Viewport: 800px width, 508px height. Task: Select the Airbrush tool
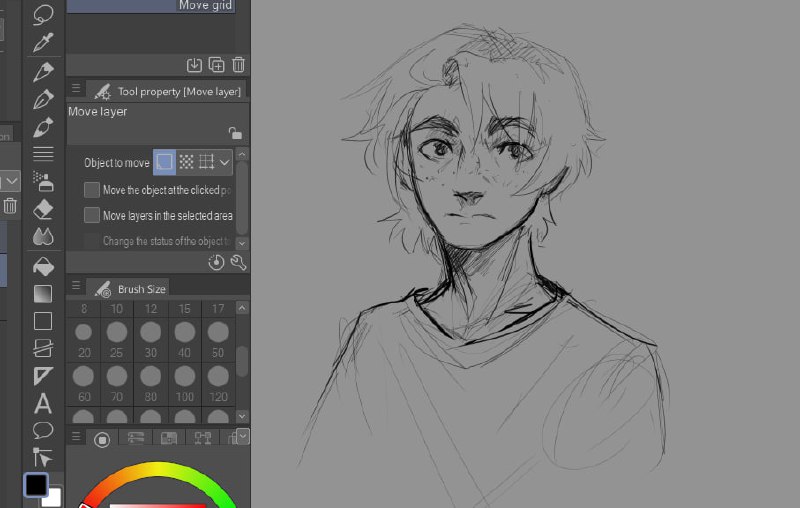[x=43, y=181]
